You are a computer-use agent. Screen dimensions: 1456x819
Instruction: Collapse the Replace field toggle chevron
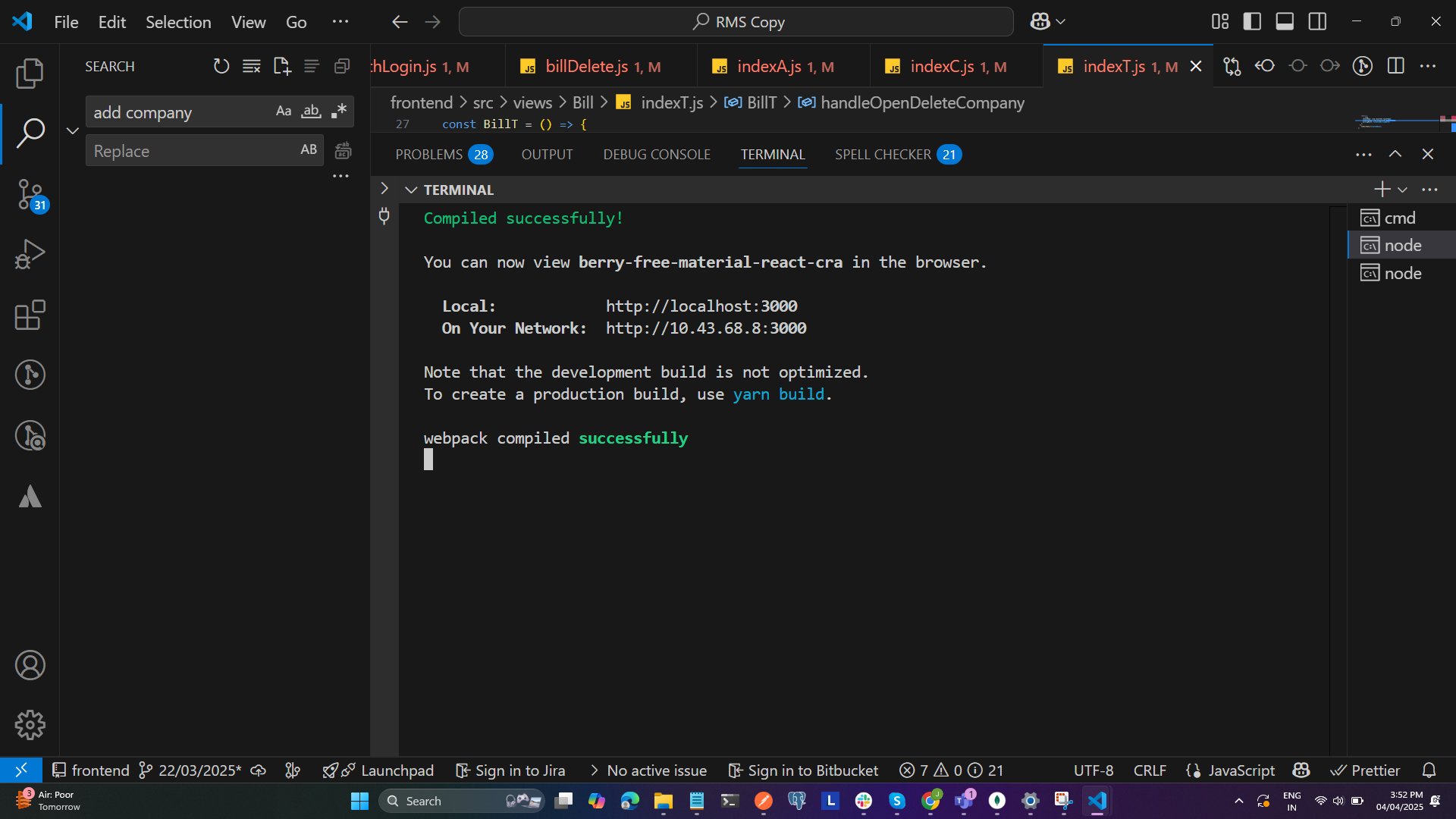[73, 130]
